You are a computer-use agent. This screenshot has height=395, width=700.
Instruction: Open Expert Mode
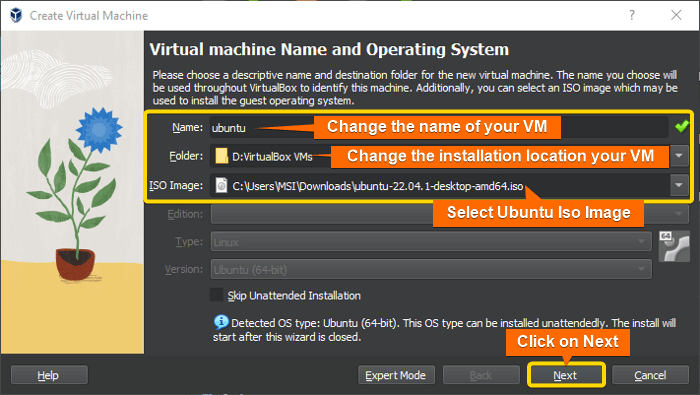point(395,375)
